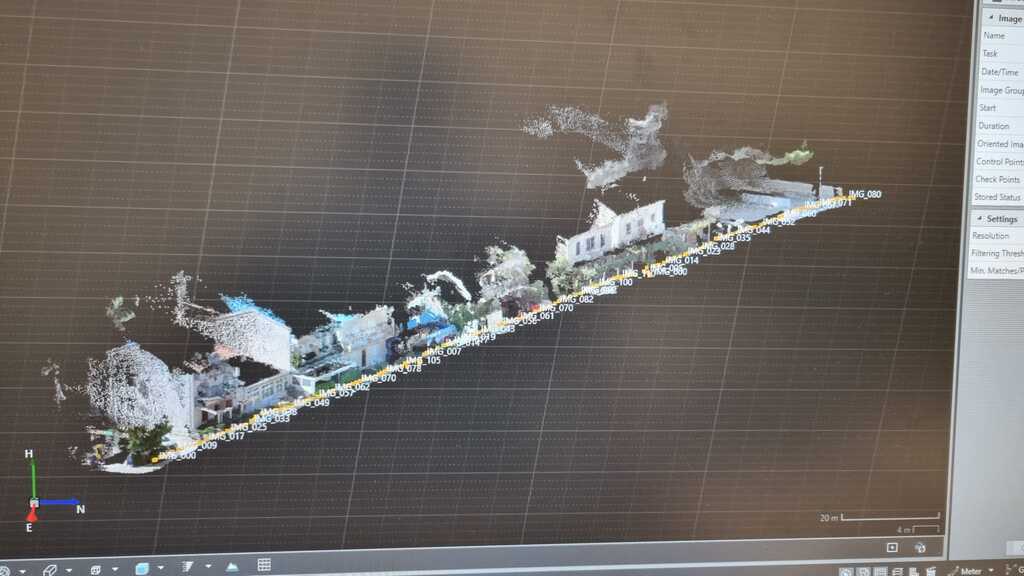Click the globe icon near scale bar
The height and width of the screenshot is (576, 1024).
(x=919, y=547)
